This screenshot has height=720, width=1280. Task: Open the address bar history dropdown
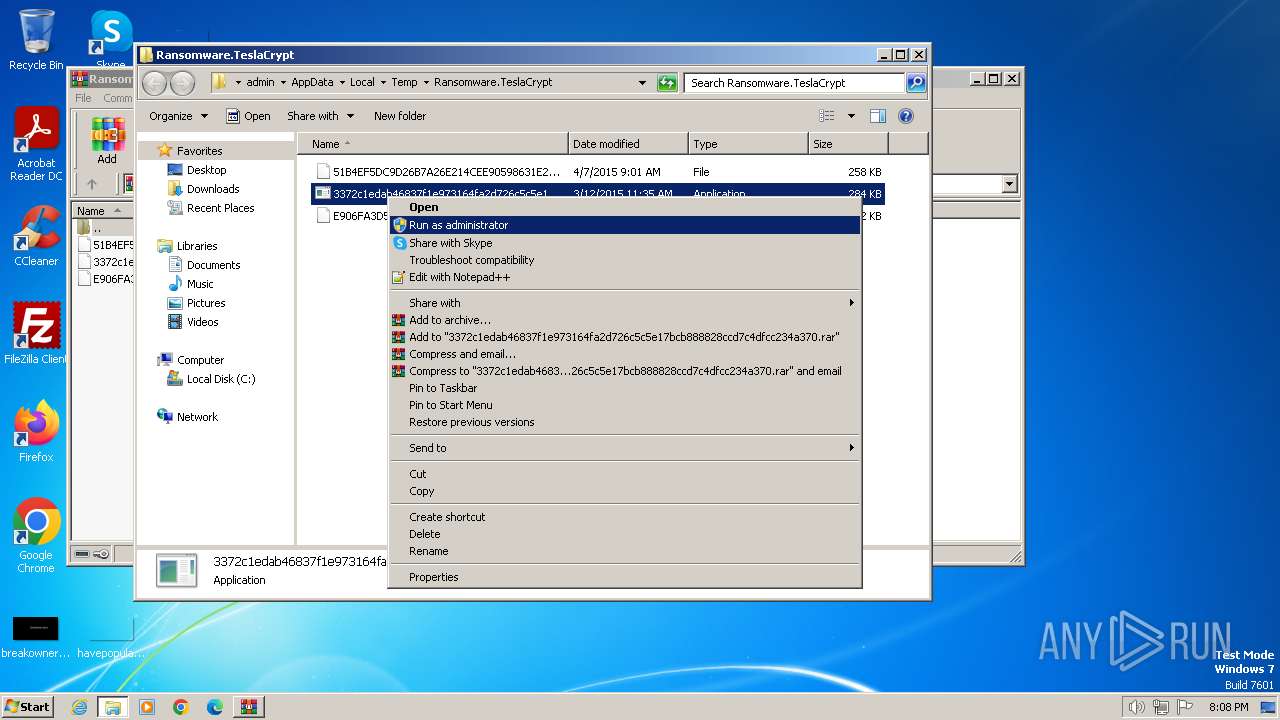(x=642, y=83)
